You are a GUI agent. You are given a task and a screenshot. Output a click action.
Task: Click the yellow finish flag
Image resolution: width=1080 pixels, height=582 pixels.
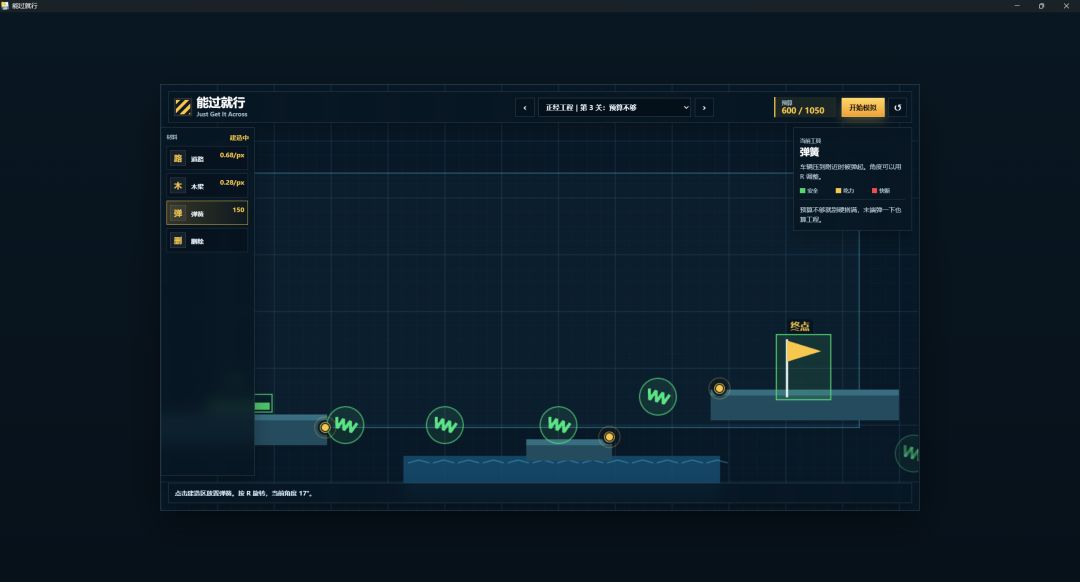[x=803, y=351]
